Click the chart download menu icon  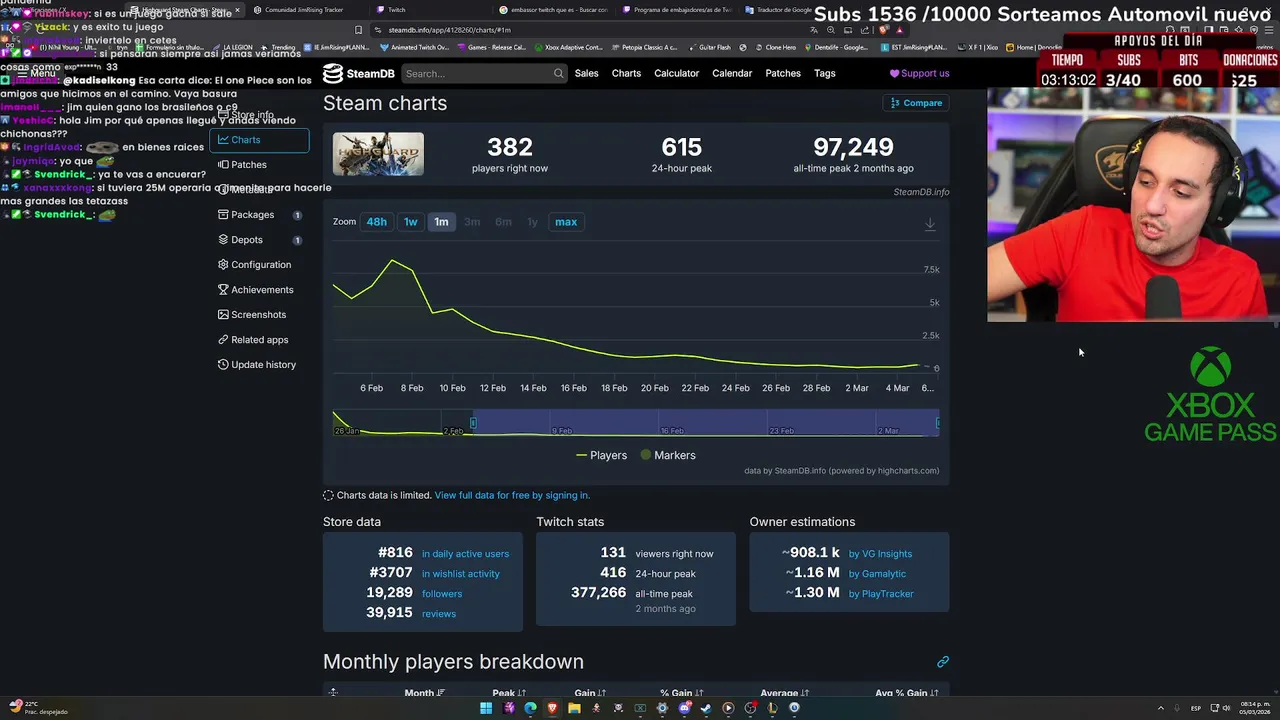[930, 225]
